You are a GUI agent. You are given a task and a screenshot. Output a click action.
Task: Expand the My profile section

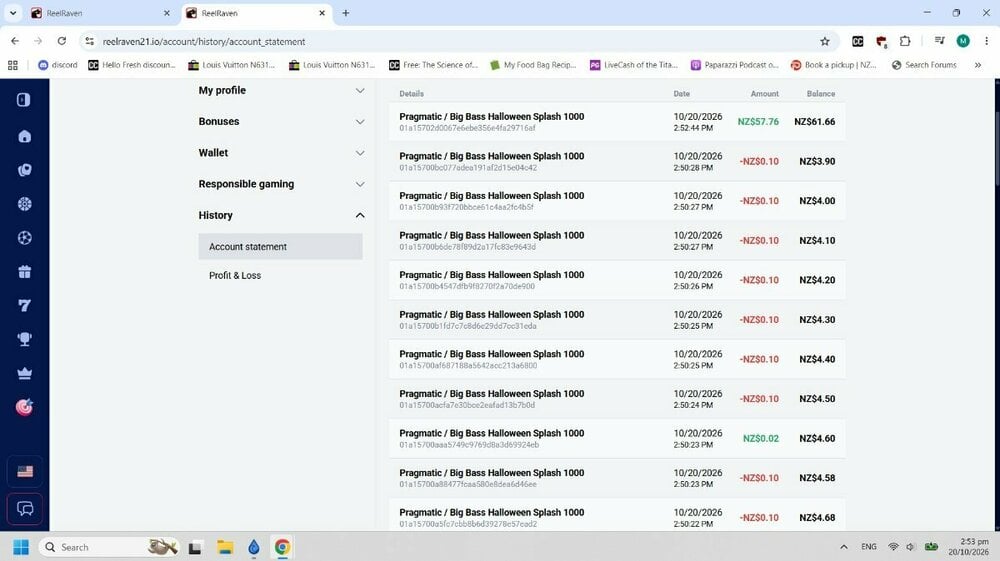point(281,91)
